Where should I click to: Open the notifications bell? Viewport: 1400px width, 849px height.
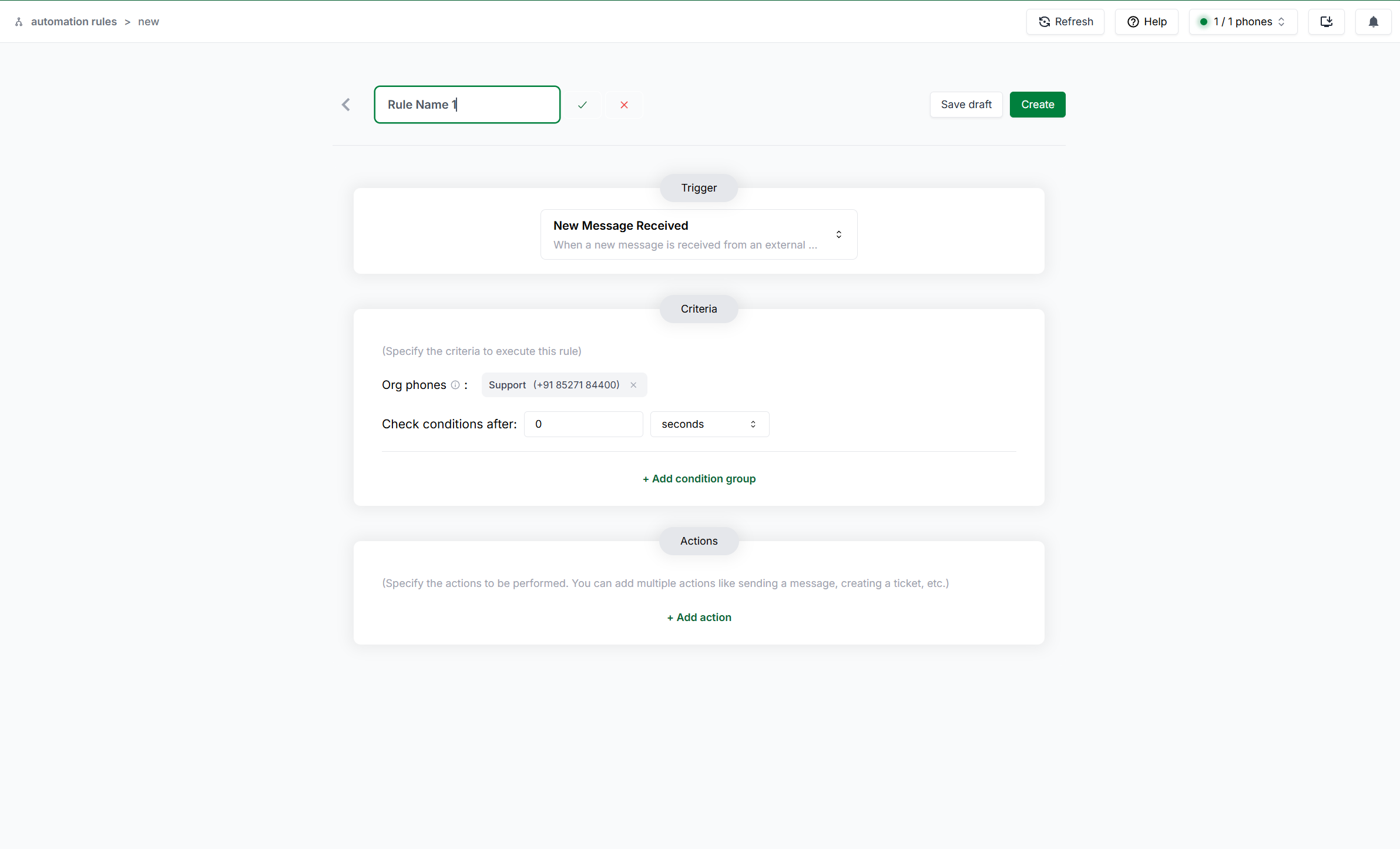[1373, 22]
